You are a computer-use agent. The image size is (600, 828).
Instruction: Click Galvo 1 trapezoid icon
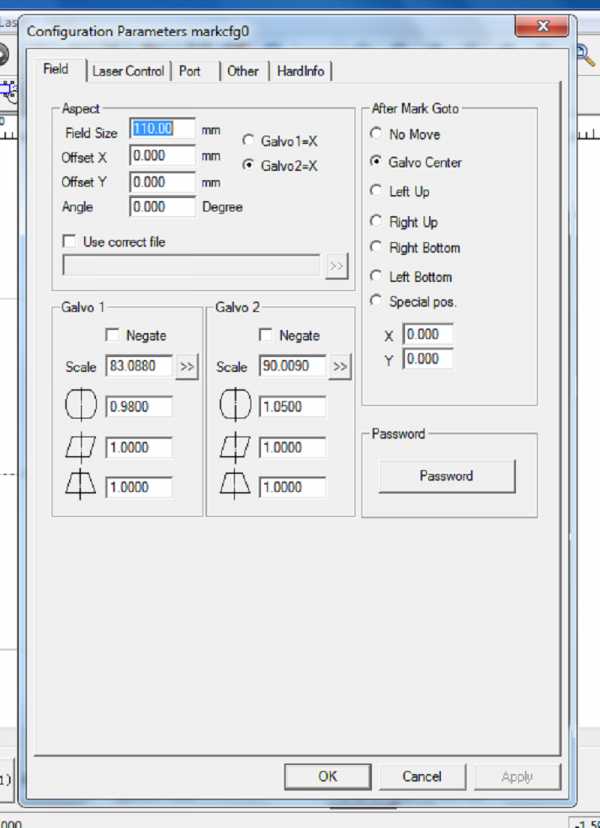[81, 484]
